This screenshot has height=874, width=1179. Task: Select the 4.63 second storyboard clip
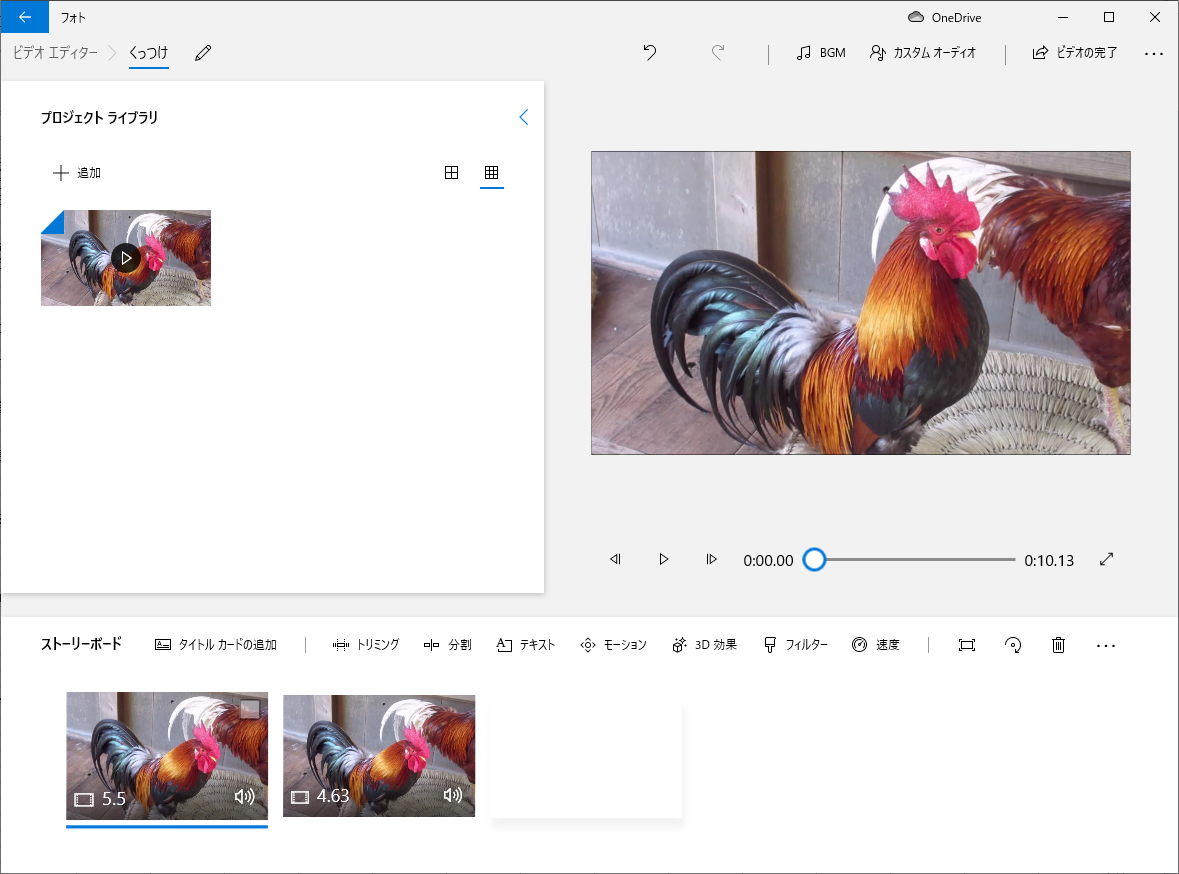point(379,756)
